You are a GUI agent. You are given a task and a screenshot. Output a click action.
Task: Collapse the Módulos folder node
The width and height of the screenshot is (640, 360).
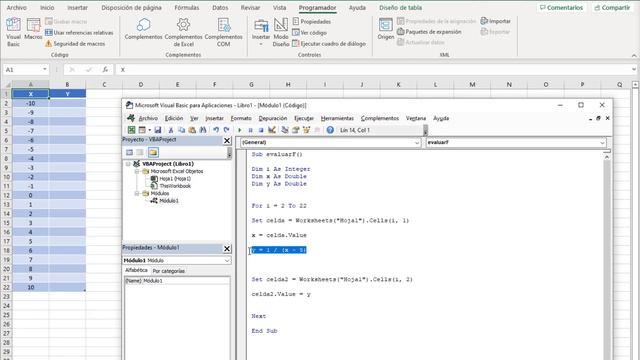tap(138, 193)
